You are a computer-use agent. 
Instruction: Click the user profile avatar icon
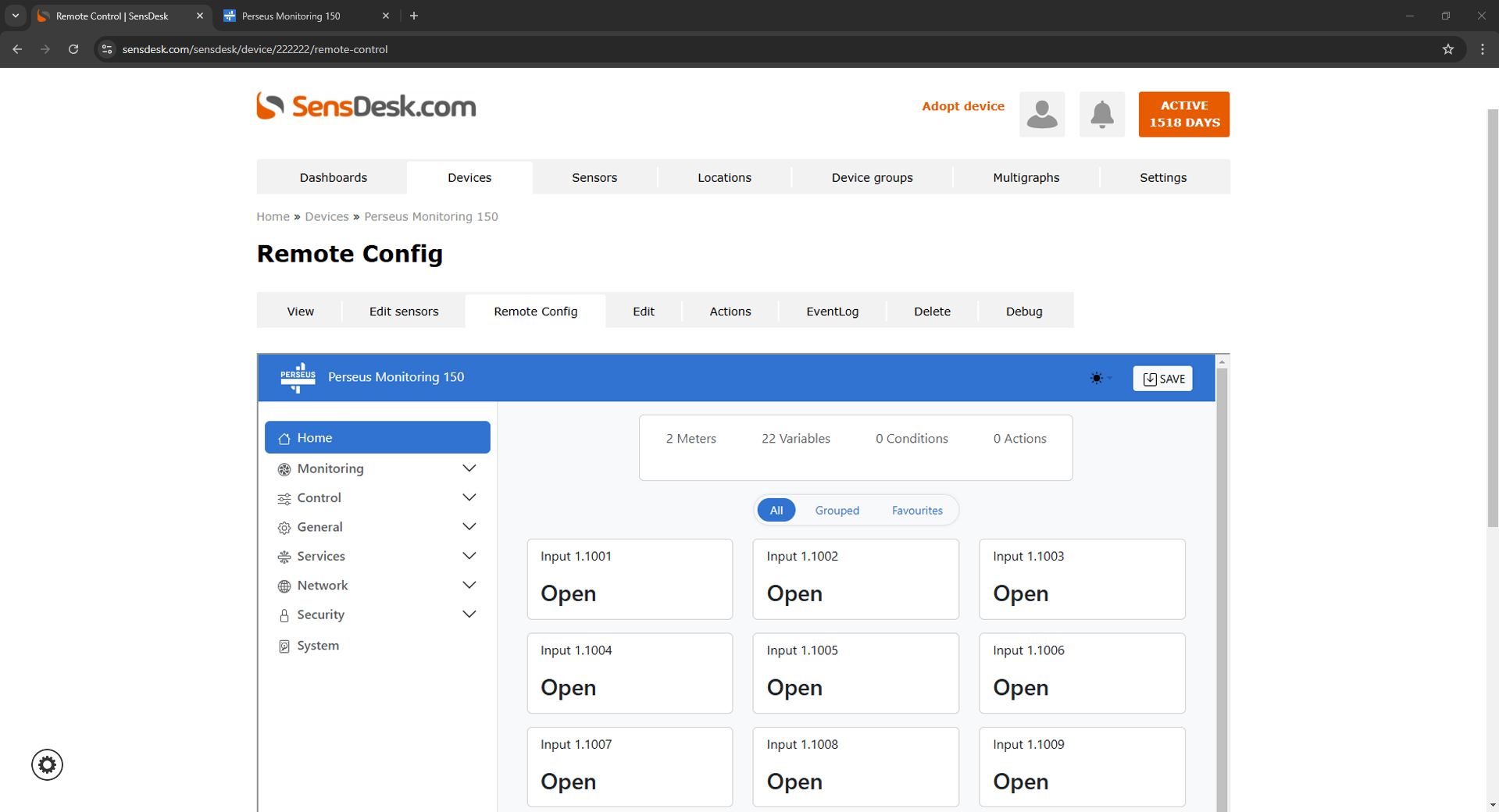pyautogui.click(x=1041, y=115)
